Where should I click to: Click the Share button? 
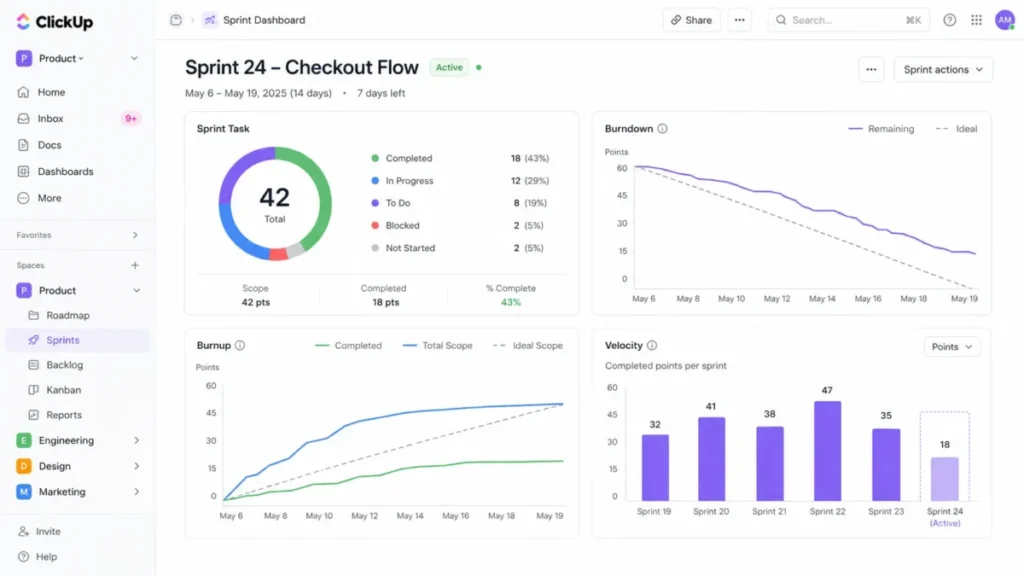tap(691, 20)
